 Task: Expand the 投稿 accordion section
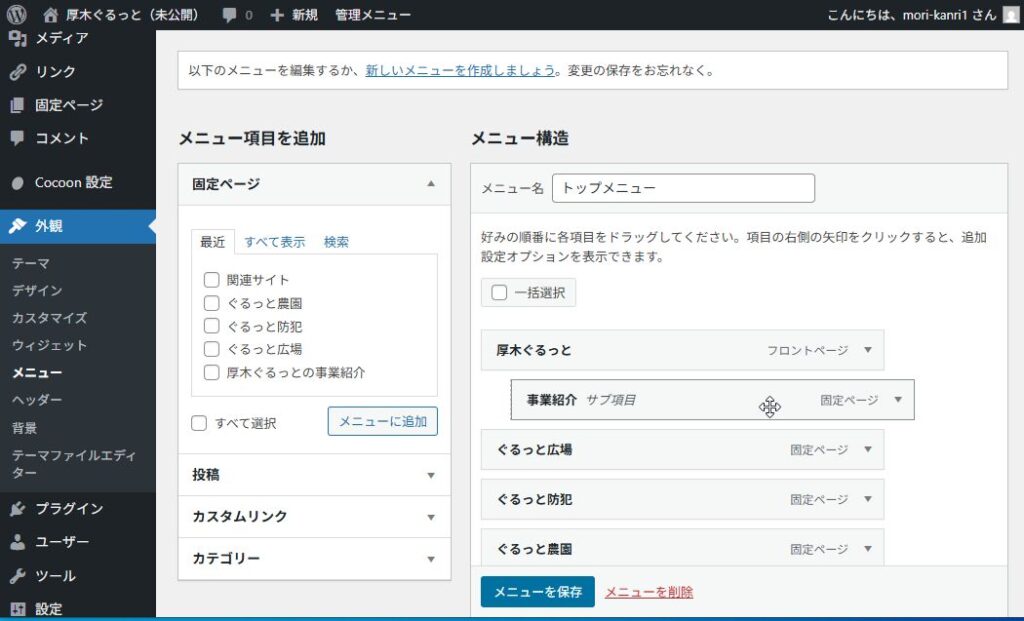pos(314,475)
